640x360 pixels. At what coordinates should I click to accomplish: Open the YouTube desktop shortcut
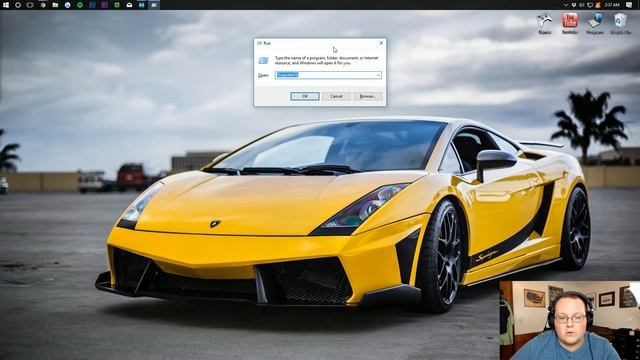tap(570, 24)
